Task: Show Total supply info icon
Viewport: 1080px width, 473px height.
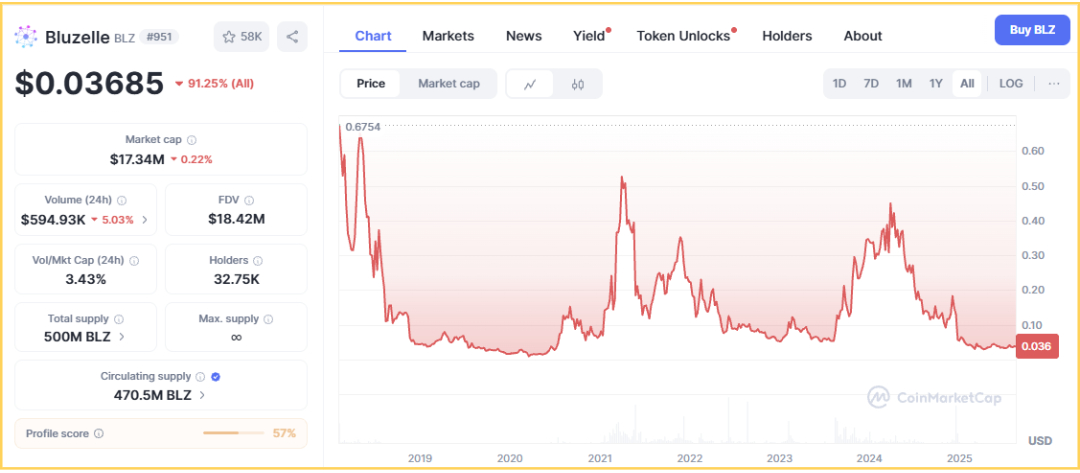Action: pyautogui.click(x=118, y=319)
